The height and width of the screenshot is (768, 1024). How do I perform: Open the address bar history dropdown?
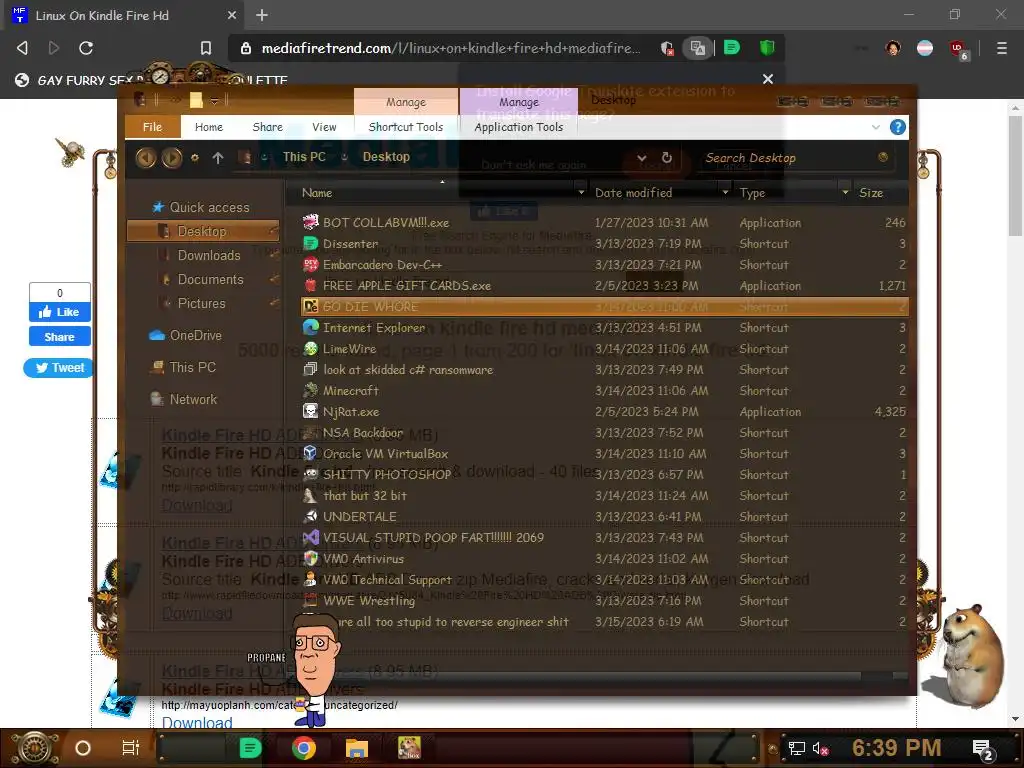[642, 157]
